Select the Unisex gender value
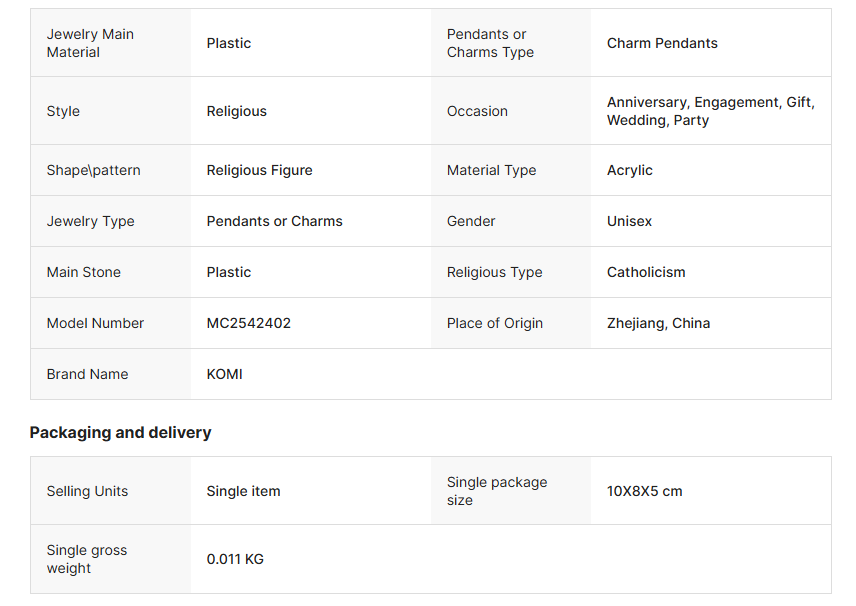The height and width of the screenshot is (606, 856). click(629, 221)
